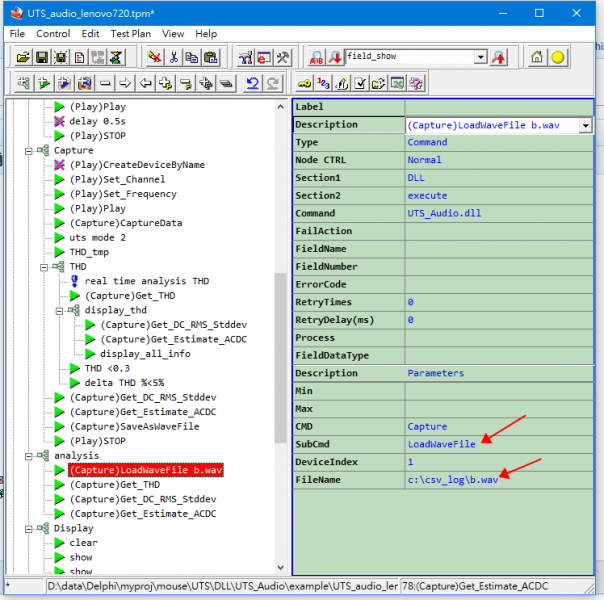Screen dimensions: 604x600
Task: Open the Control menu
Action: 53,33
